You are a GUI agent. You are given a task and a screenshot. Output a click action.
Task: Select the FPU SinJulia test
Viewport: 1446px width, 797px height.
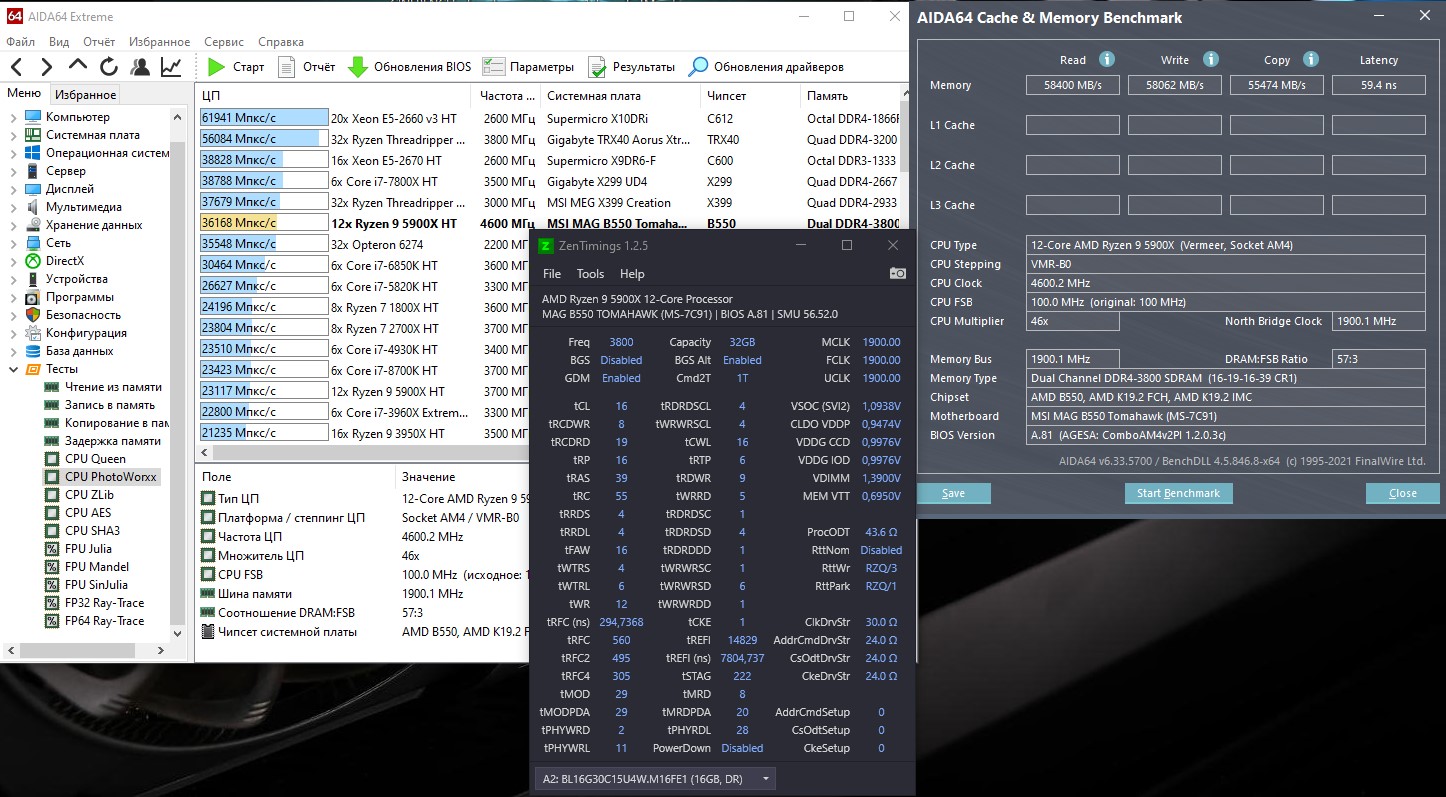click(97, 585)
